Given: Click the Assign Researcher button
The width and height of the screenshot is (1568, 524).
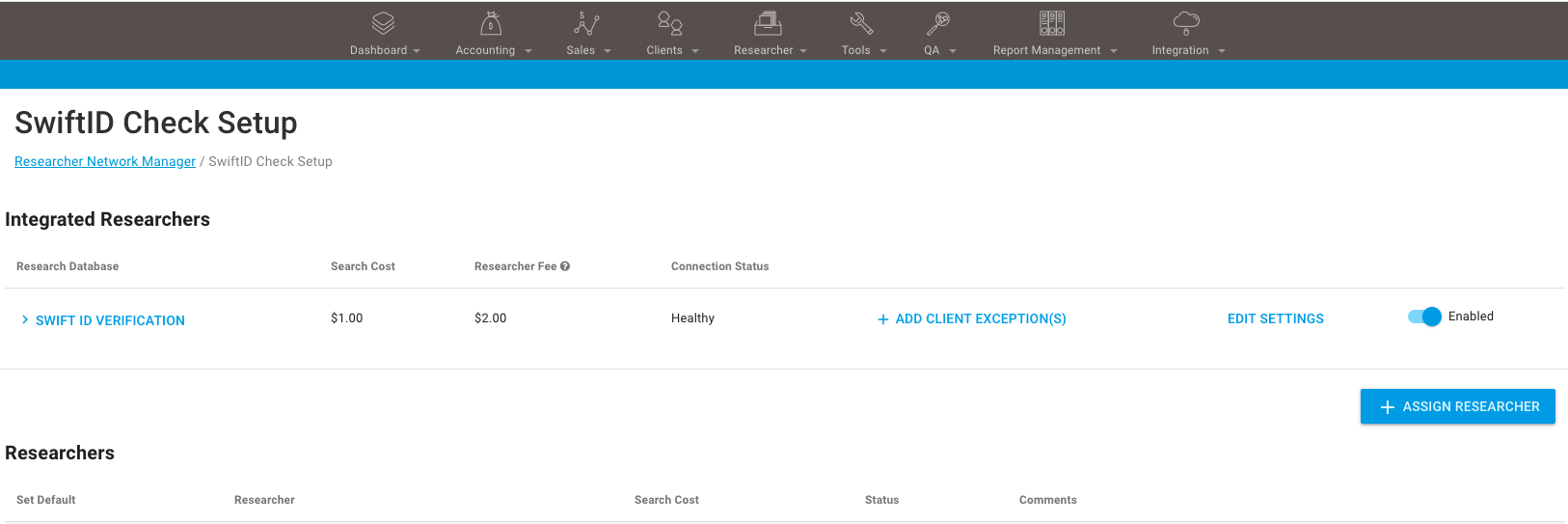Looking at the screenshot, I should tap(1458, 406).
